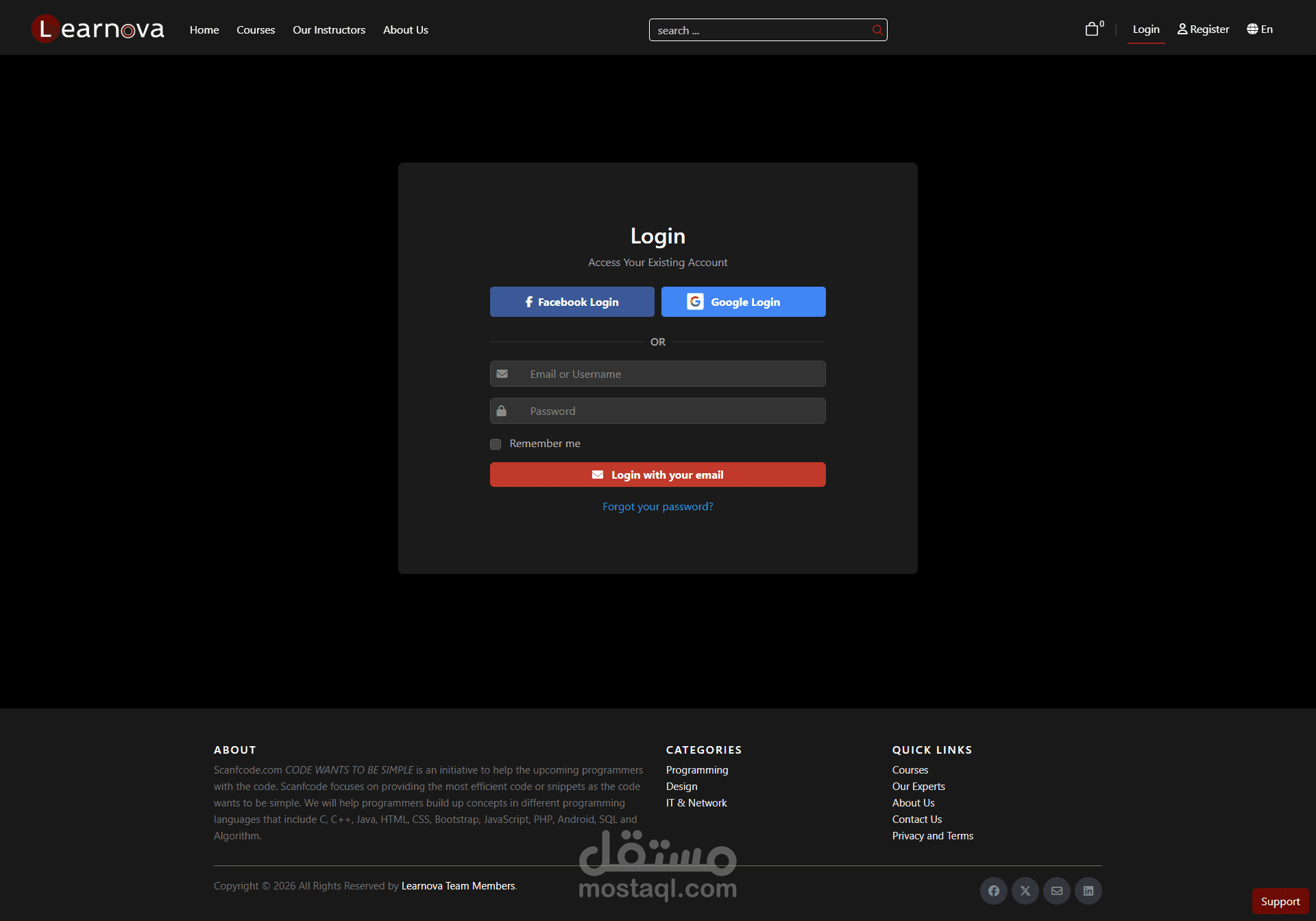
Task: Click Forgot your password link
Action: pyautogui.click(x=657, y=507)
